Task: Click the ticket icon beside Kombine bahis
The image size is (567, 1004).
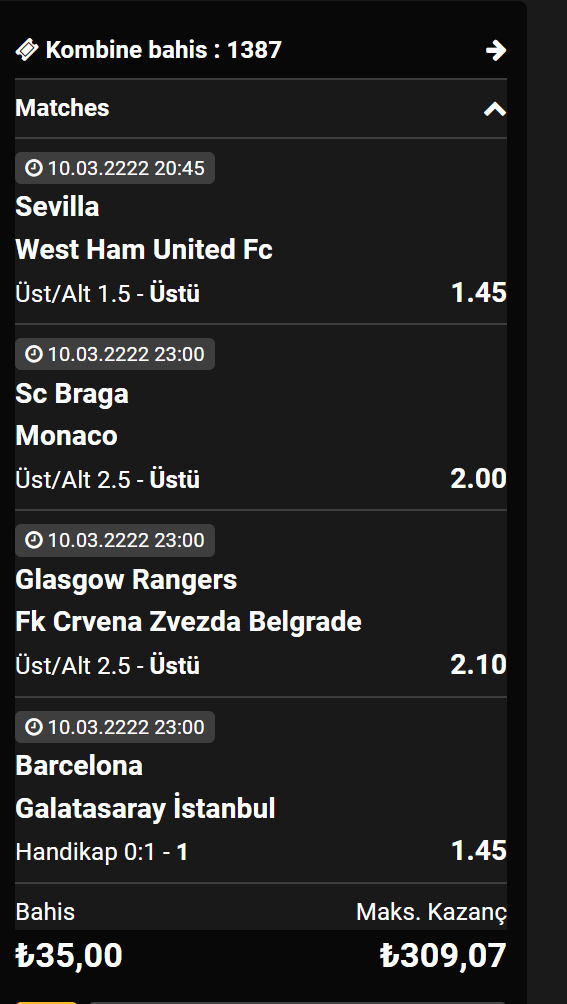Action: pyautogui.click(x=27, y=49)
